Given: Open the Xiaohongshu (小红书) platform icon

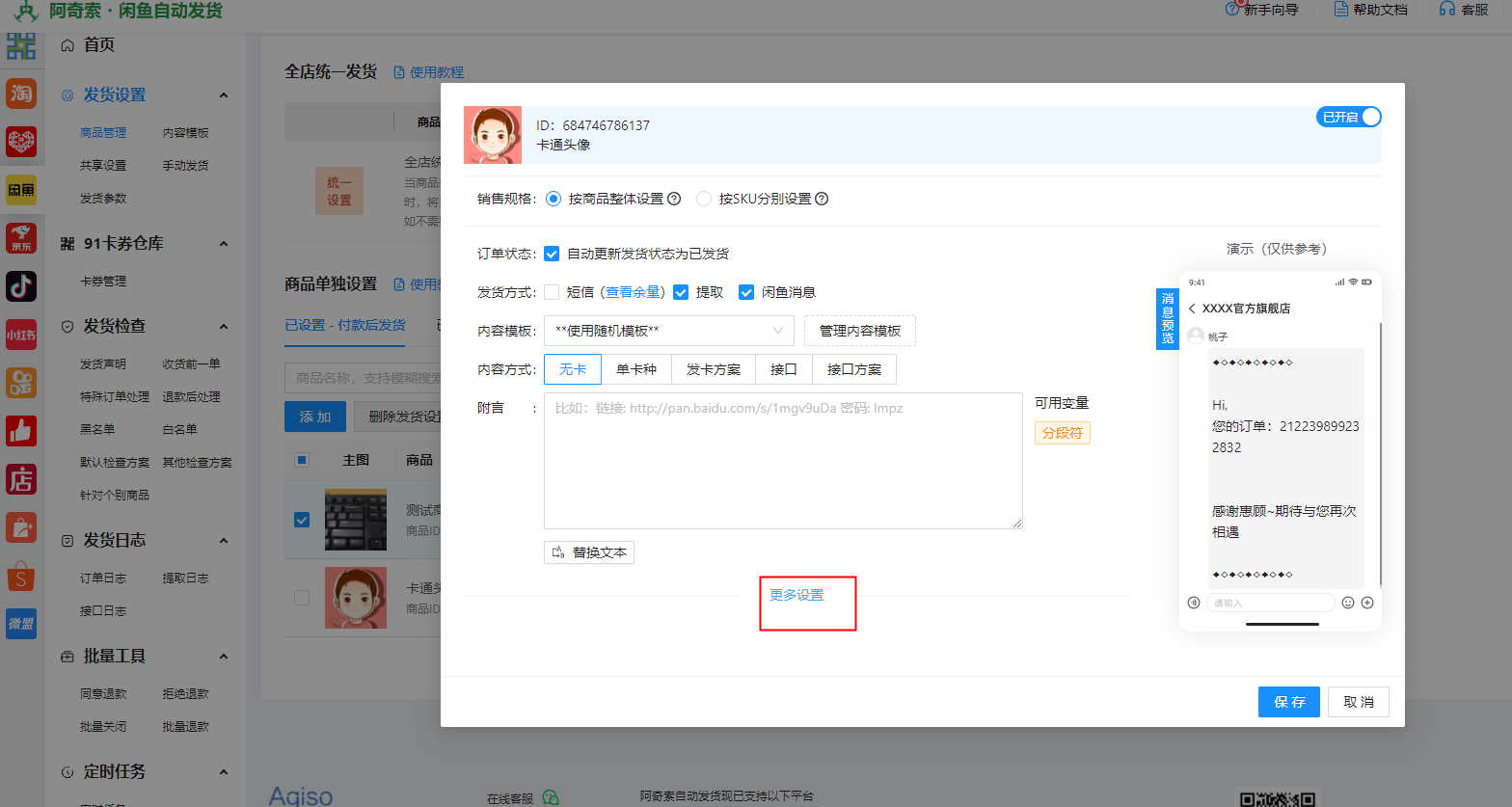Looking at the screenshot, I should (21, 335).
